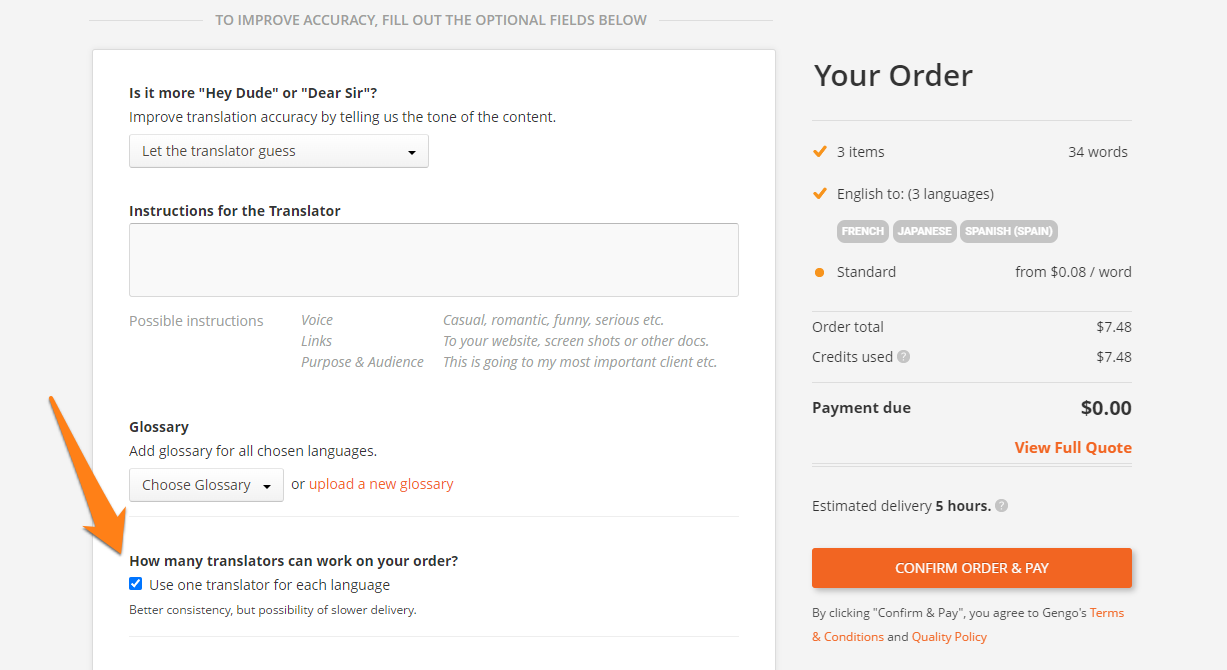Click the FRENCH language tag
1227x670 pixels.
point(863,231)
